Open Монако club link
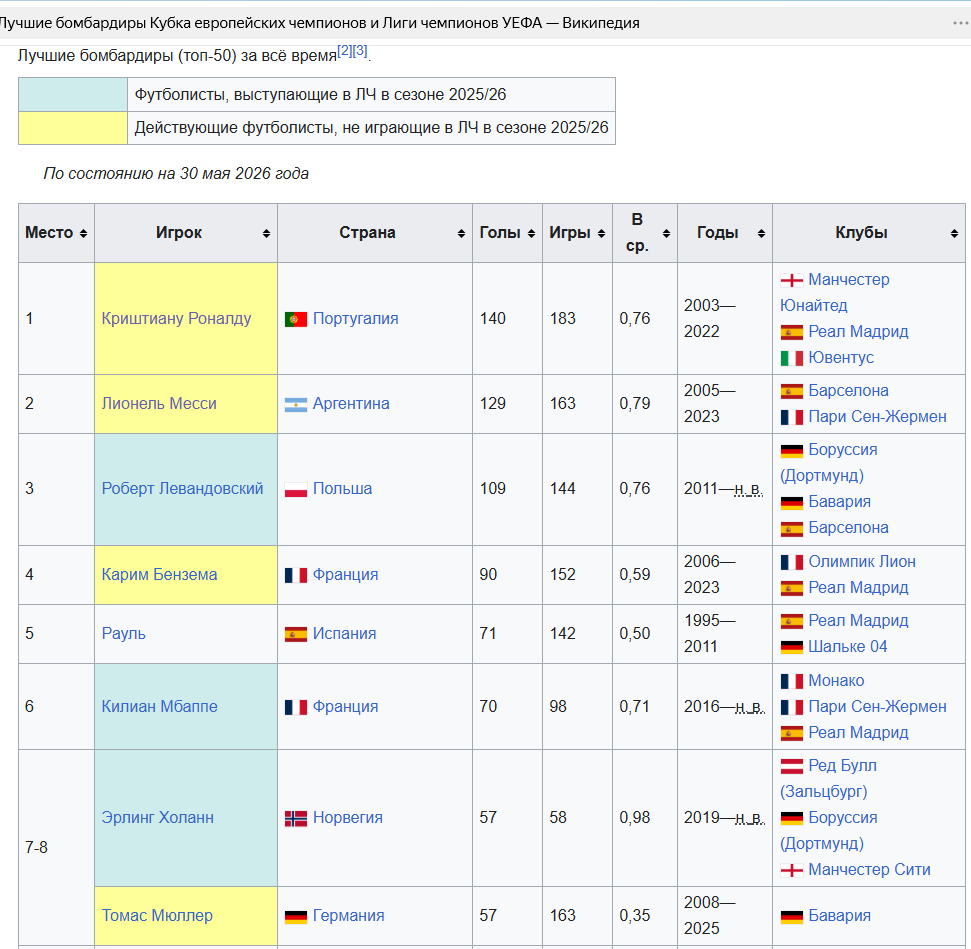Screen dimensions: 971x949 coord(836,680)
